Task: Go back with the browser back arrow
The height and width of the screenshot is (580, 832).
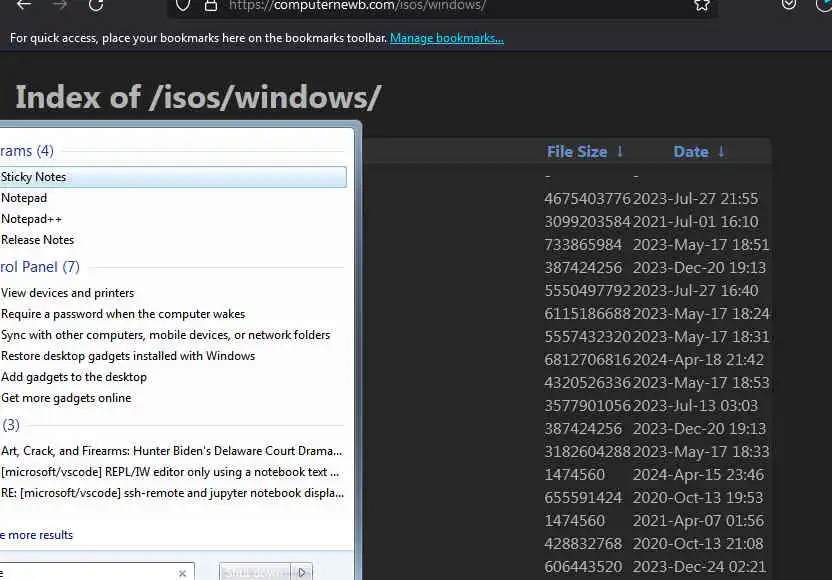Action: click(24, 5)
